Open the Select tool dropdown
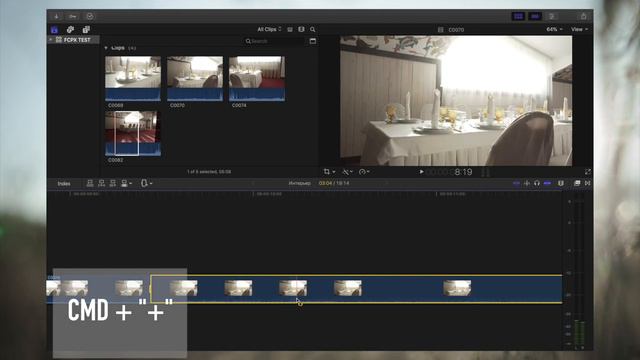This screenshot has height=360, width=640. pos(146,183)
